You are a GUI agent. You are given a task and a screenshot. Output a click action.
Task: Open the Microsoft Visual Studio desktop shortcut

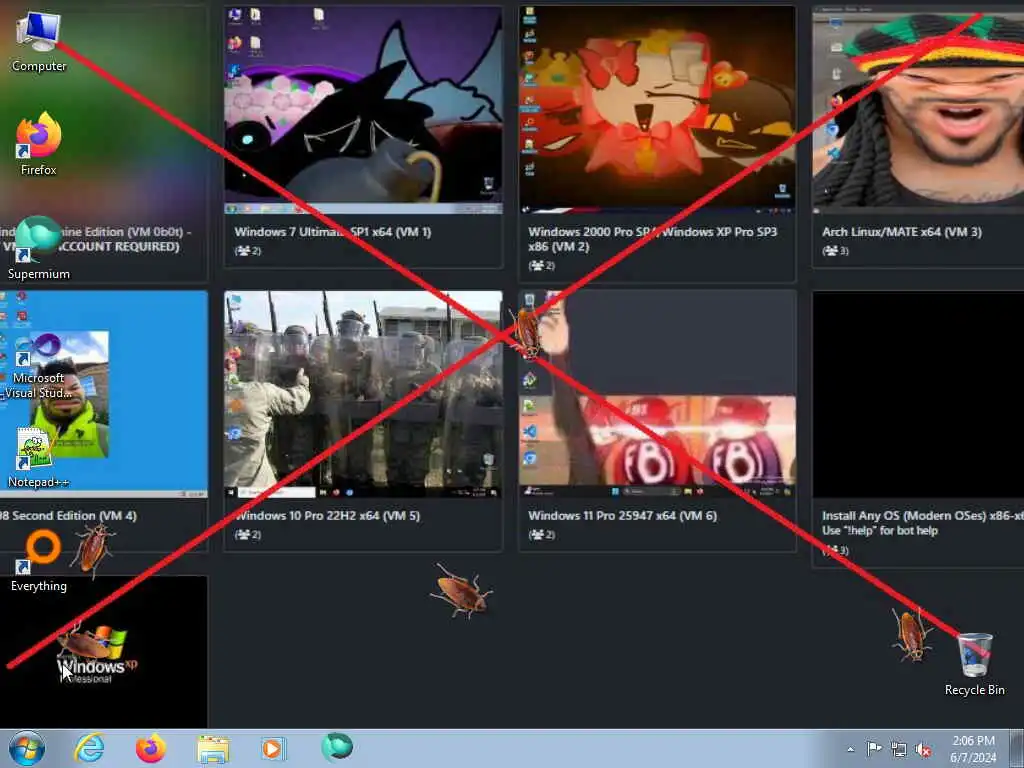[x=39, y=366]
